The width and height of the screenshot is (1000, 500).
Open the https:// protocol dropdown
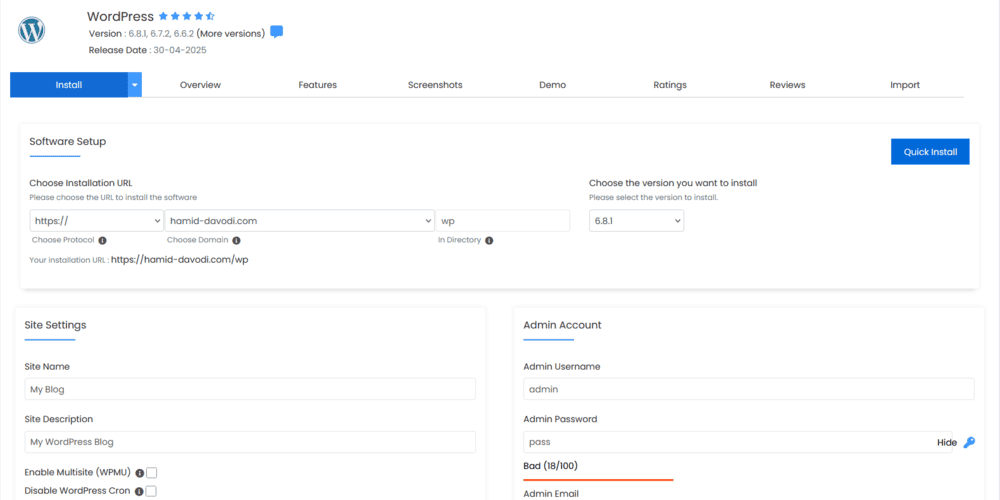[x=97, y=221]
